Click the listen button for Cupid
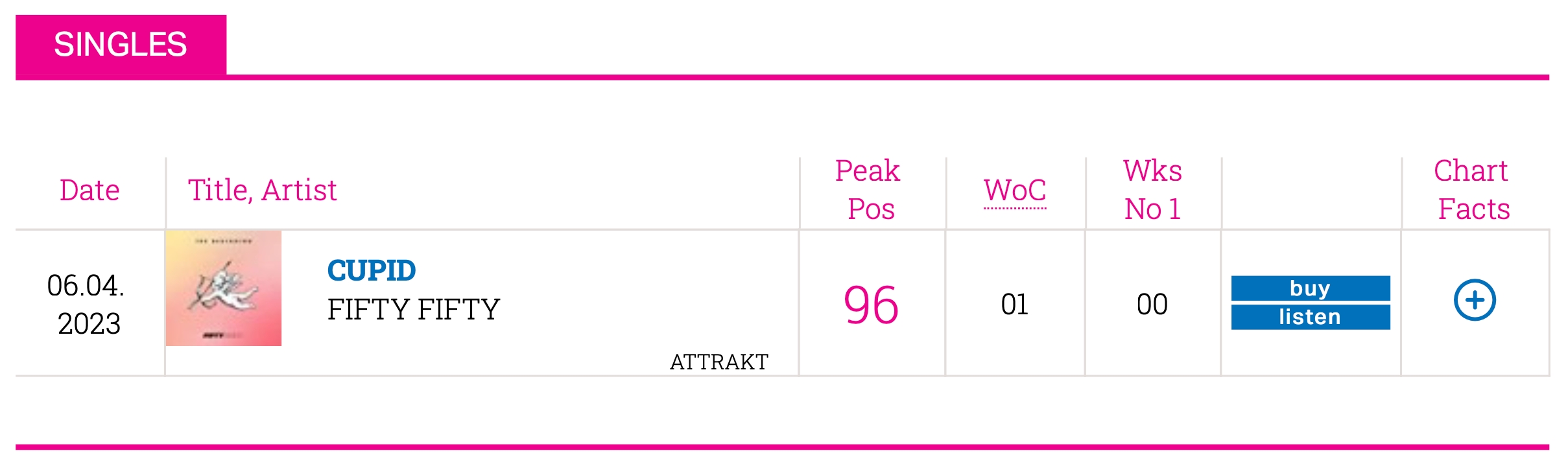The height and width of the screenshot is (464, 1568). coord(1311,317)
